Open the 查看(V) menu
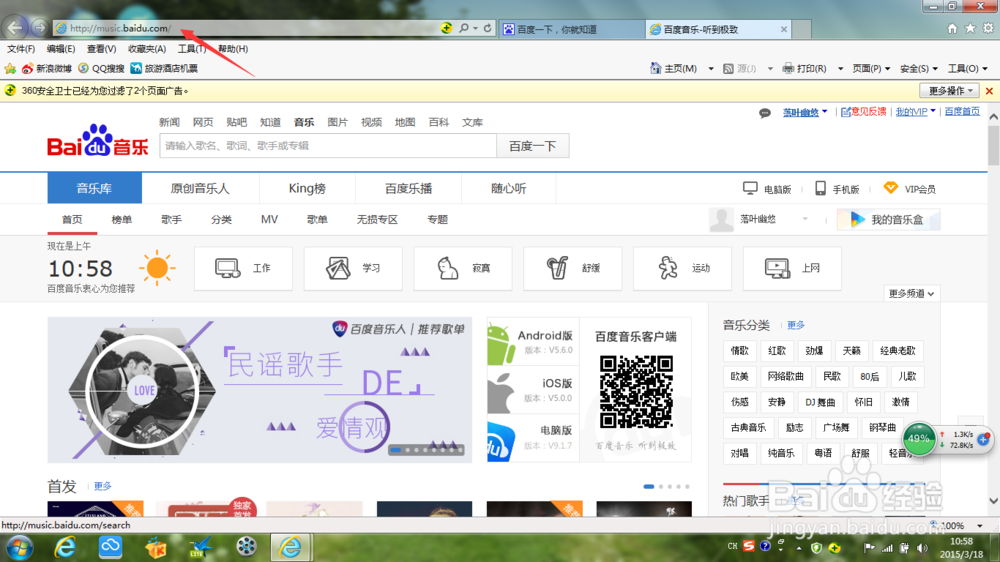 101,48
